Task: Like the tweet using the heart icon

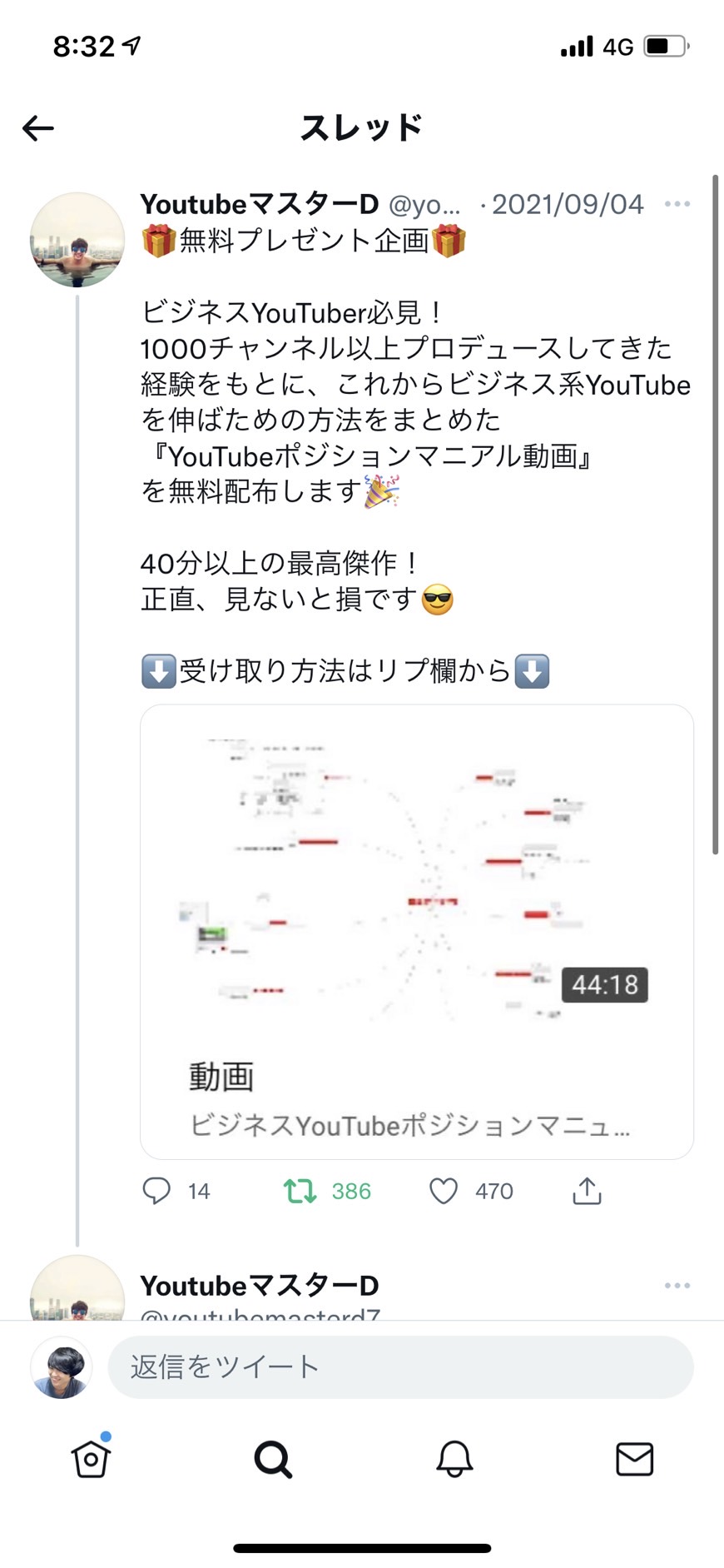Action: click(x=444, y=1191)
